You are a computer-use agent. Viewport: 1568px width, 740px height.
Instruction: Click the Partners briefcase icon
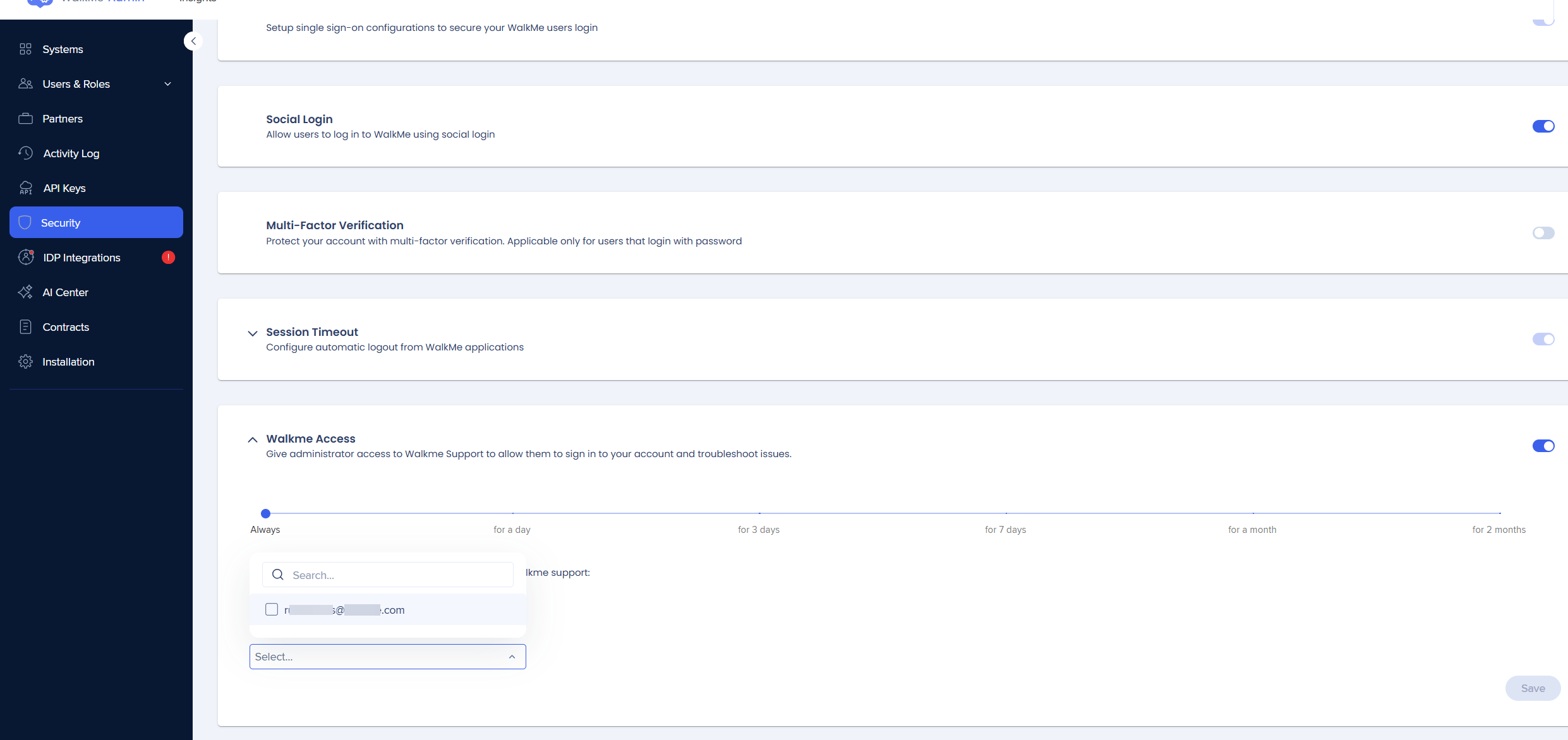coord(25,119)
